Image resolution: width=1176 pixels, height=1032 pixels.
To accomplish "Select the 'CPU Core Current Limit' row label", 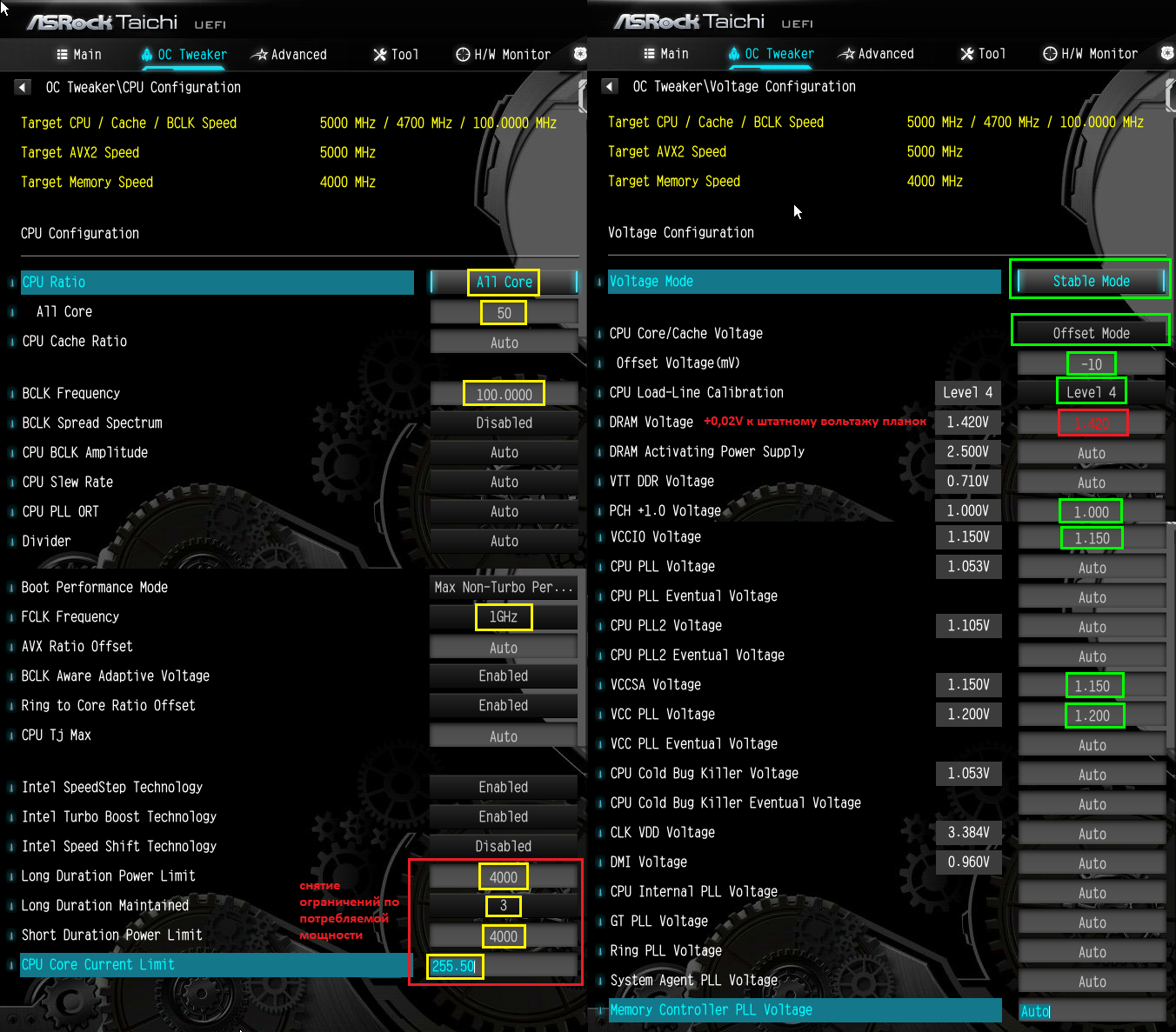I will click(x=217, y=964).
